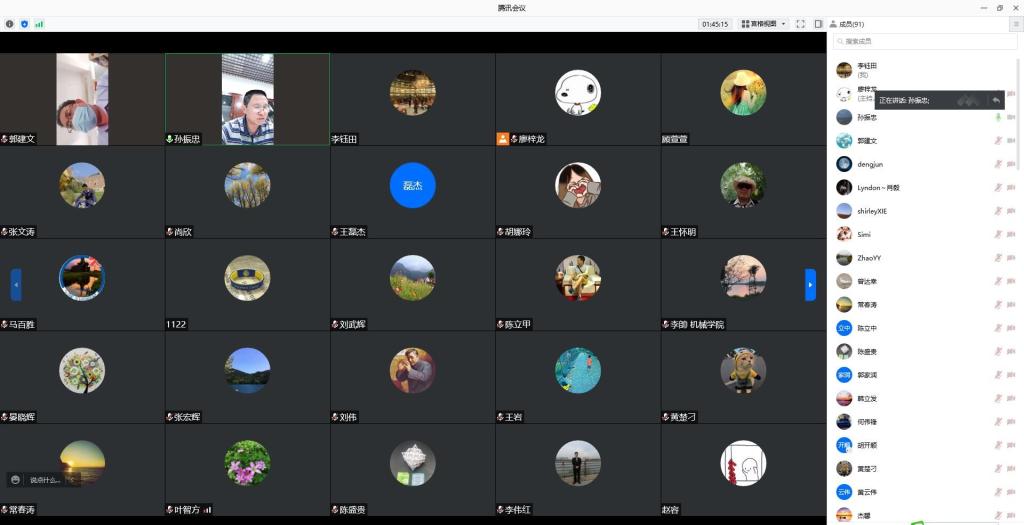Toggle the side panel layout icon
This screenshot has height=525, width=1024.
[818, 24]
